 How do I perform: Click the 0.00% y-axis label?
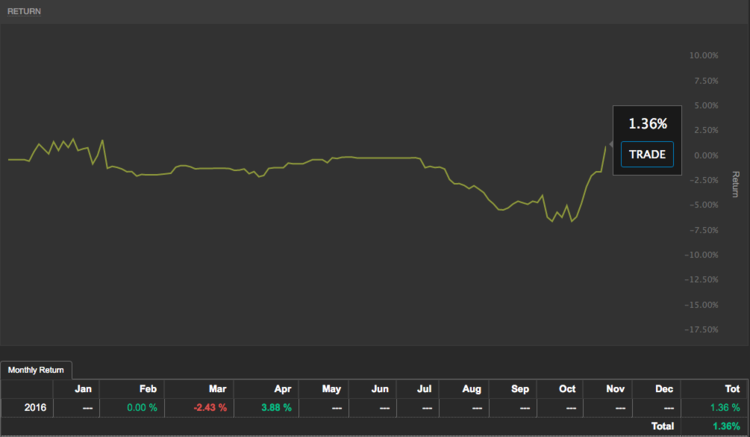(706, 155)
